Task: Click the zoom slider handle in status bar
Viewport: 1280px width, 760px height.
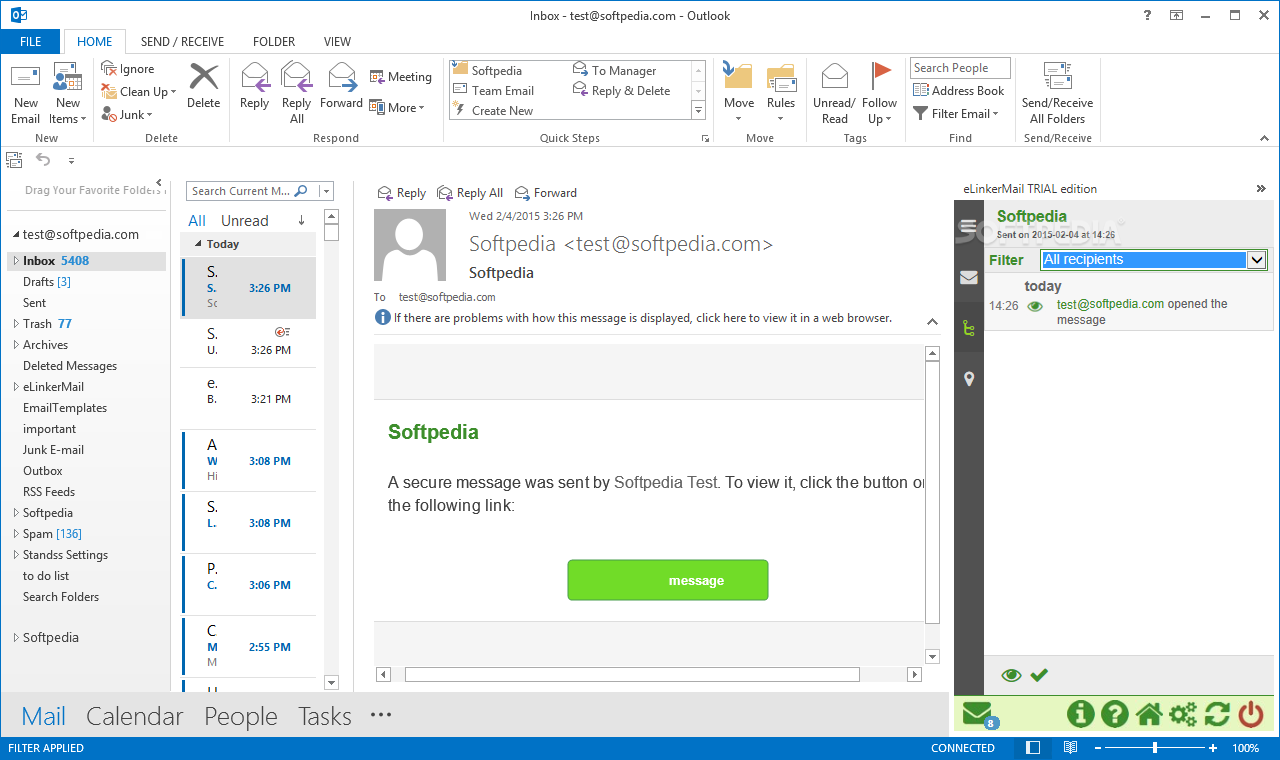Action: [x=1155, y=747]
